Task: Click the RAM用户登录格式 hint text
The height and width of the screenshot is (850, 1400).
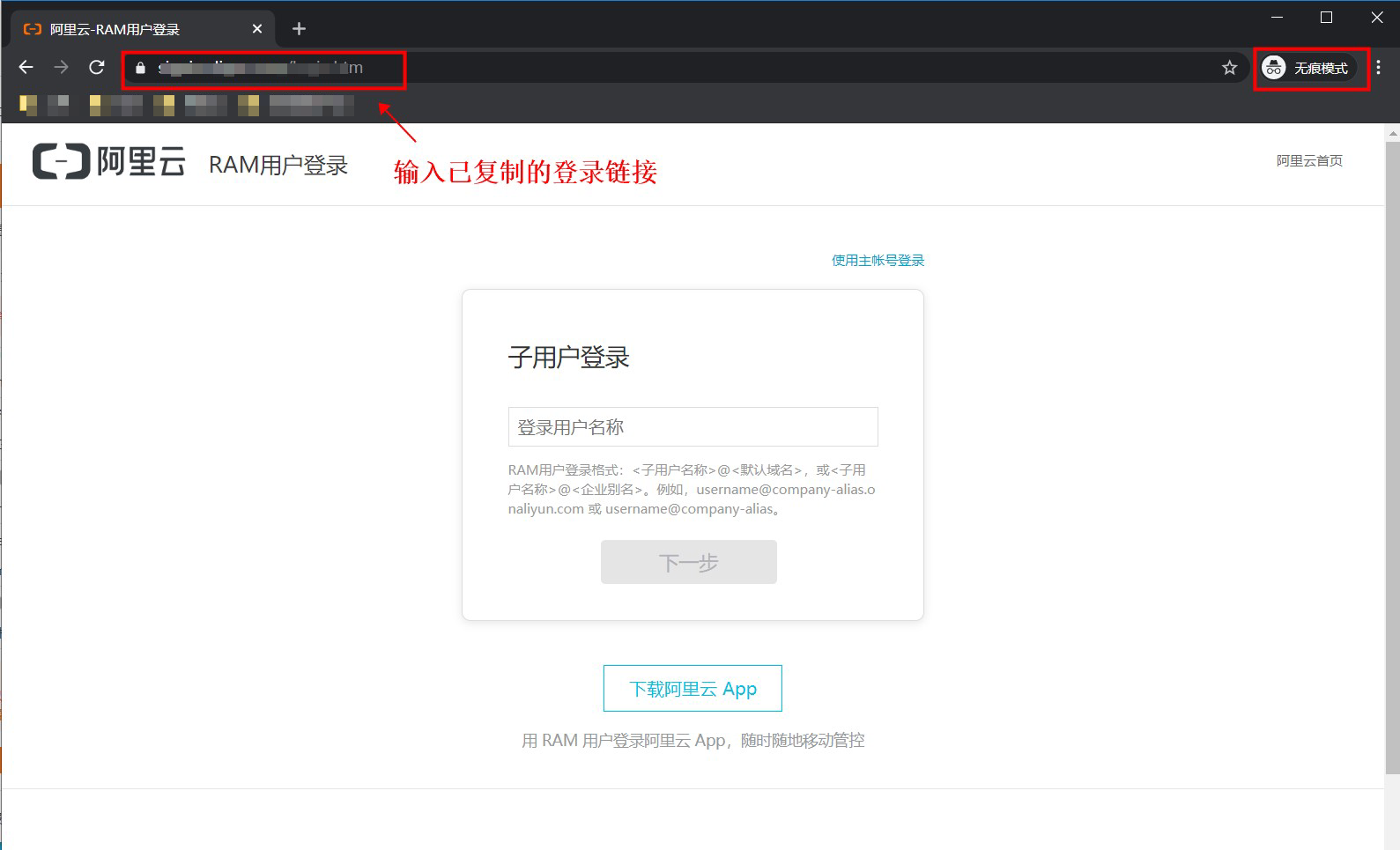Action: [692, 489]
